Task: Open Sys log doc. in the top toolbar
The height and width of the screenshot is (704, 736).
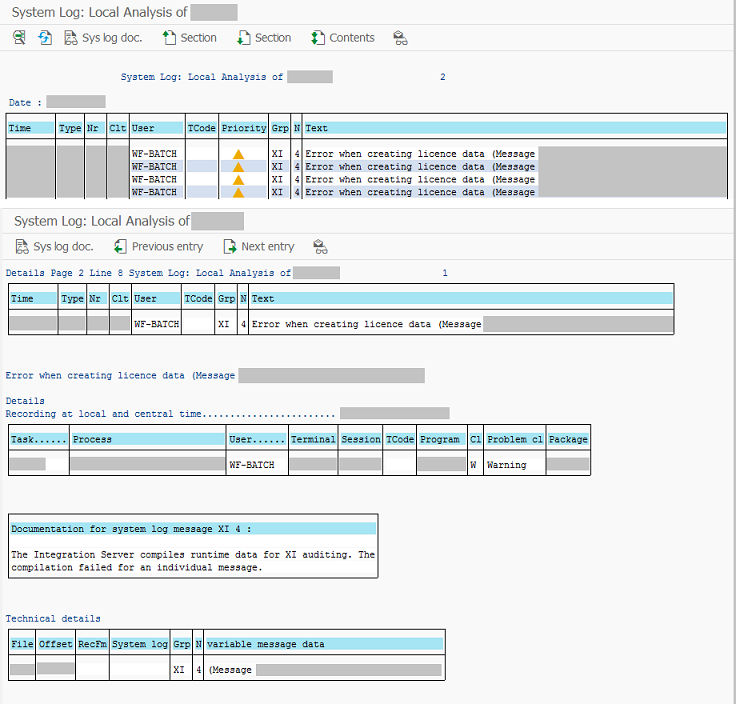Action: [x=103, y=38]
